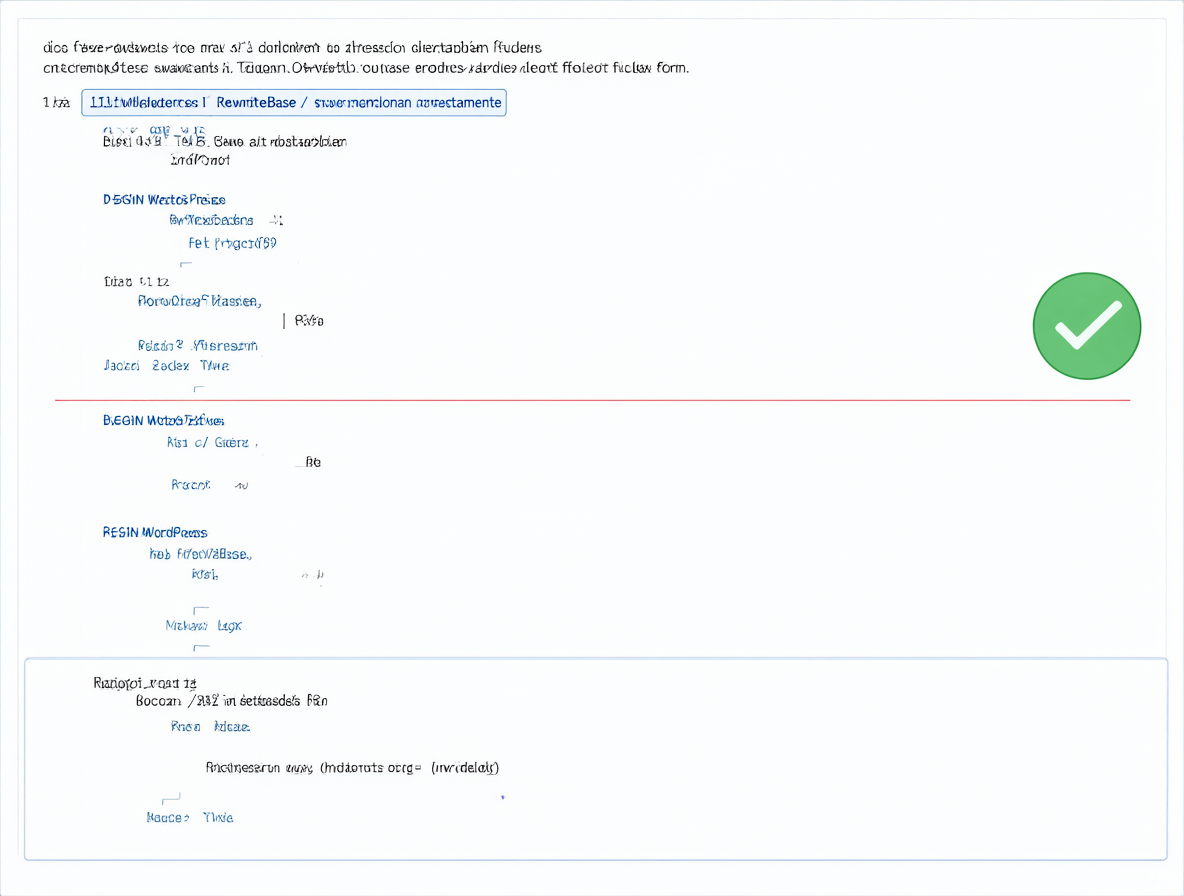
Task: Click the first blue BEGIN WordPress heading
Action: pyautogui.click(x=164, y=200)
